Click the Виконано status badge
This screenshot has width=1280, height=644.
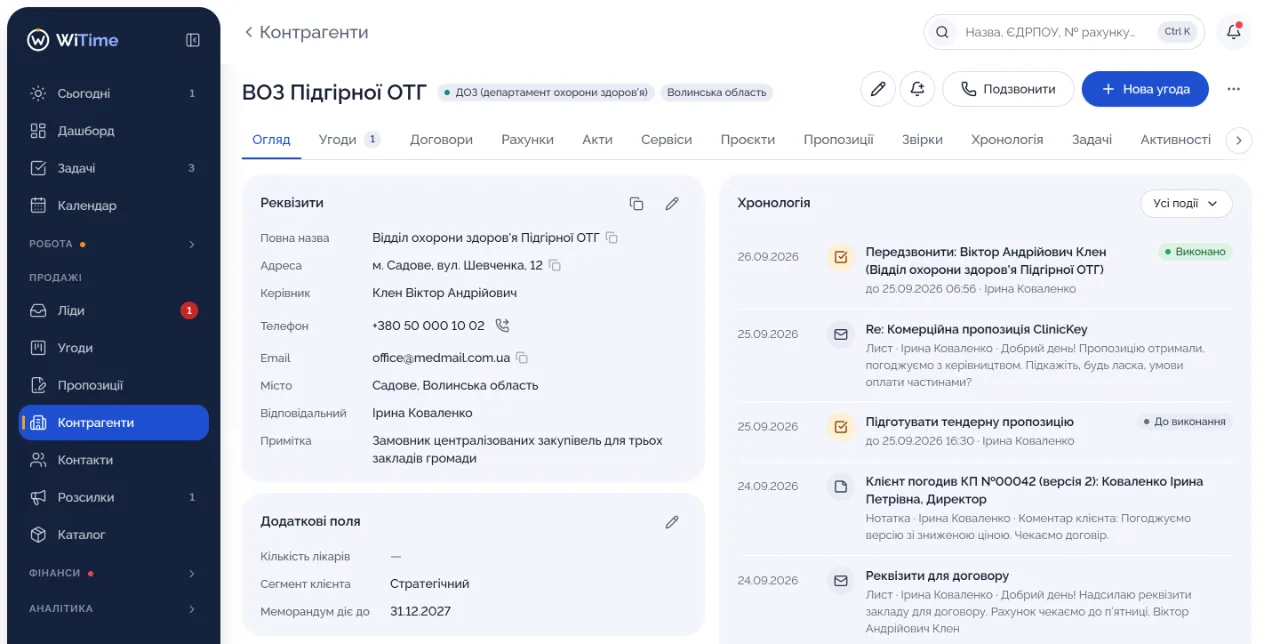(1195, 252)
